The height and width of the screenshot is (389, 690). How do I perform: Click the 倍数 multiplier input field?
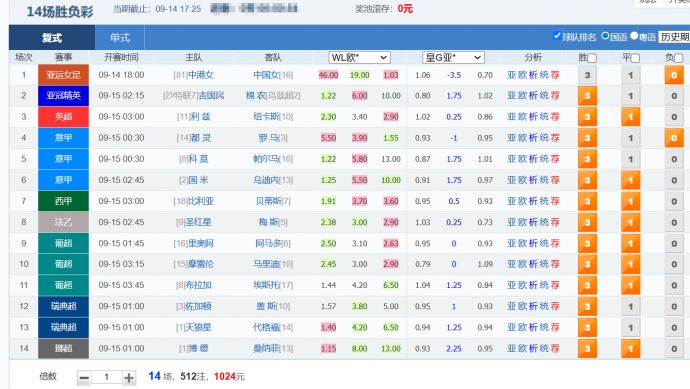(106, 377)
